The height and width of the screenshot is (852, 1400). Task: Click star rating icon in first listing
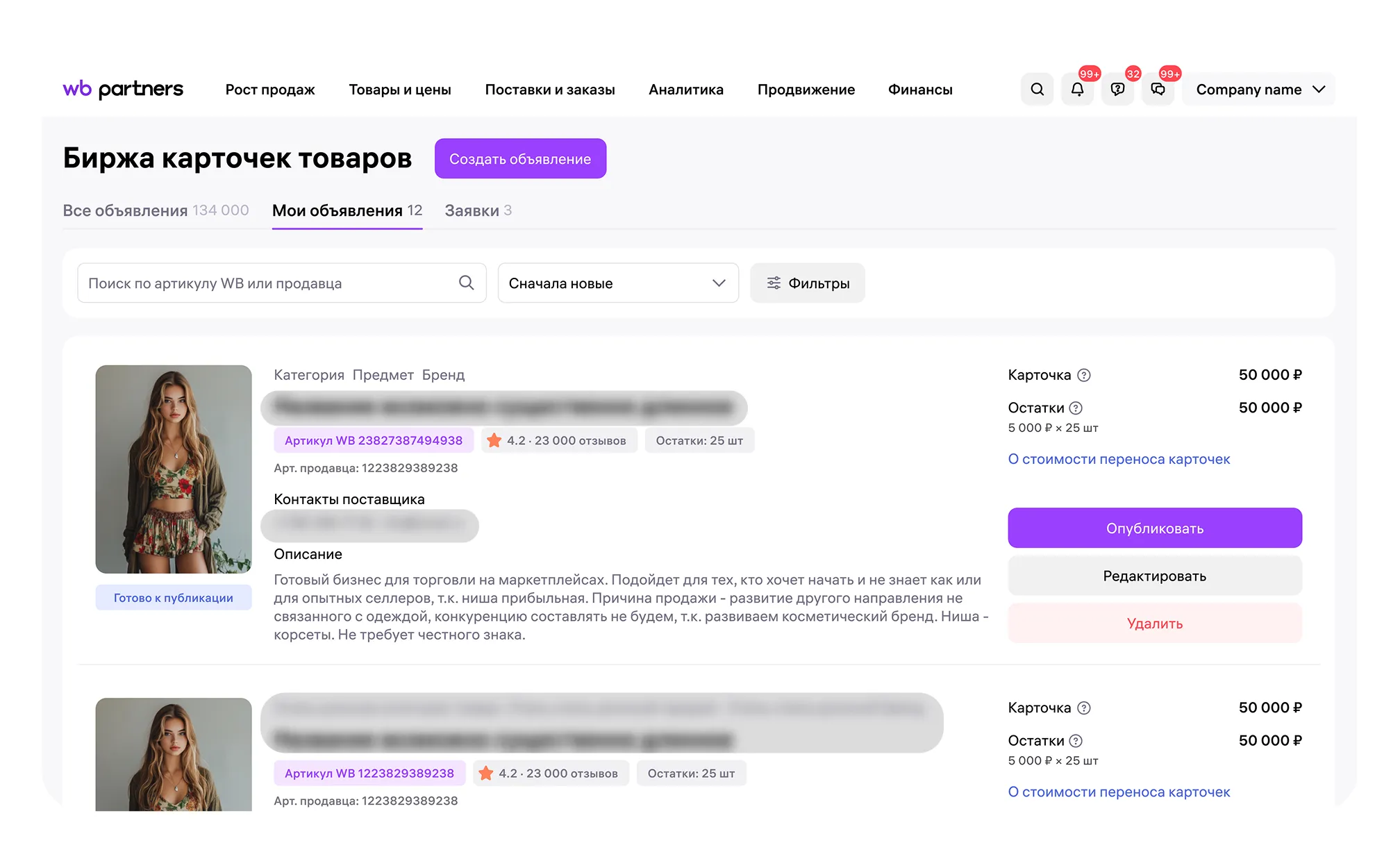coord(494,440)
